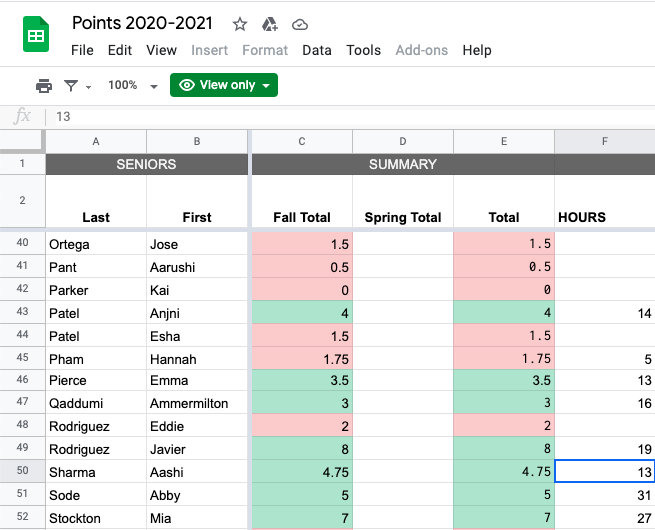Open the Data menu
The image size is (655, 530).
click(x=317, y=50)
